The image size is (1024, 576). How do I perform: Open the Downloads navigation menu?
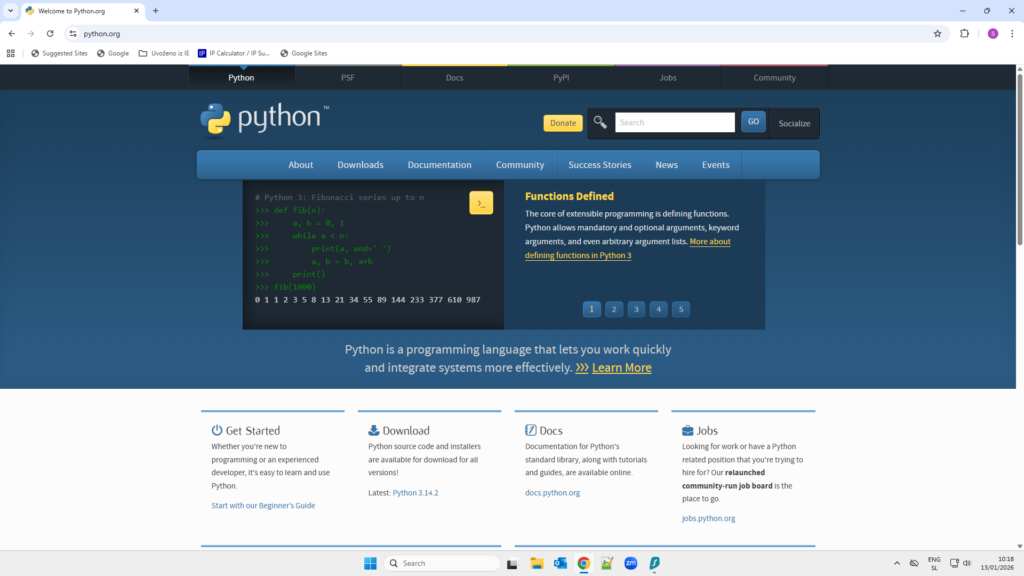click(360, 165)
